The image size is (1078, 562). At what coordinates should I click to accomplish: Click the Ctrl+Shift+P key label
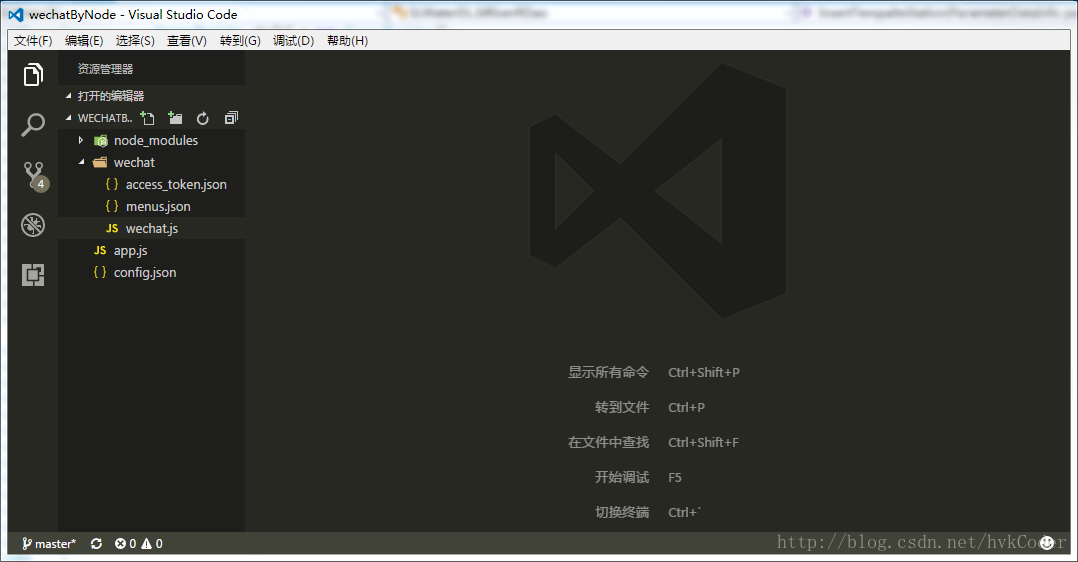click(x=704, y=372)
